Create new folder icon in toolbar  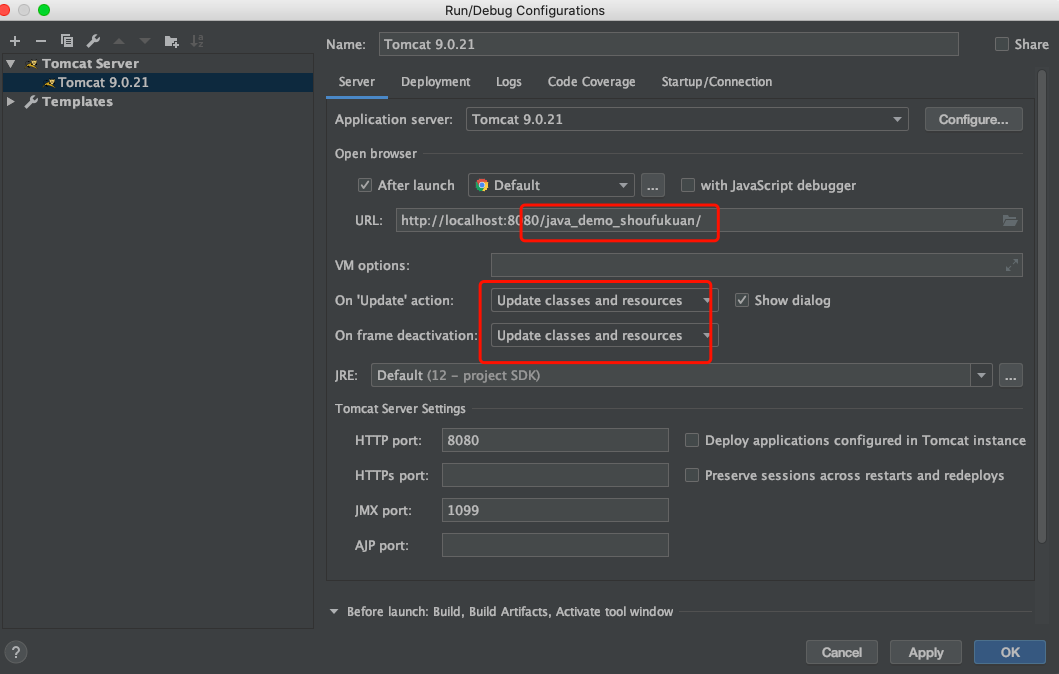[x=172, y=41]
